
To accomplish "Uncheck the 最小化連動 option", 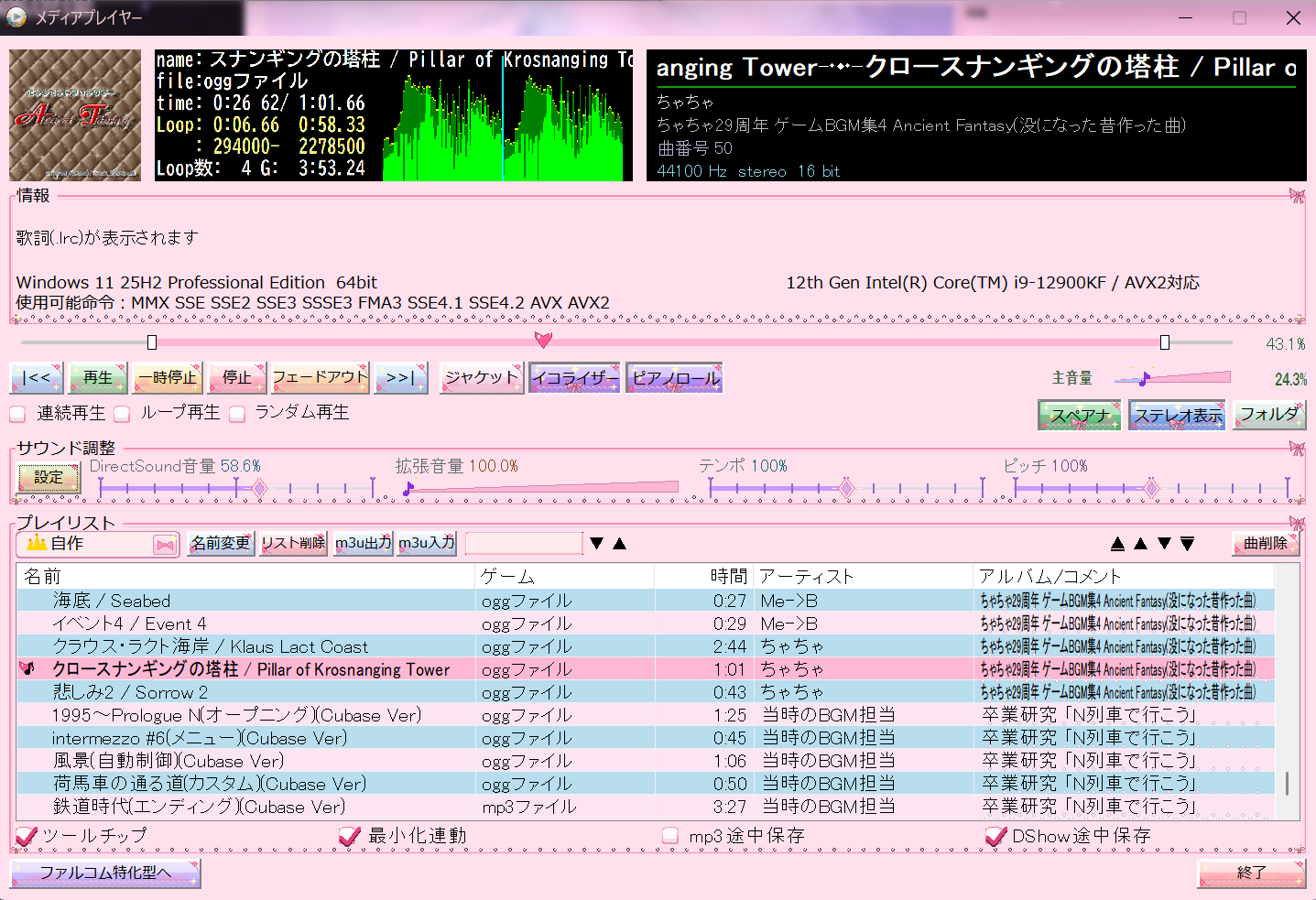I will [349, 836].
